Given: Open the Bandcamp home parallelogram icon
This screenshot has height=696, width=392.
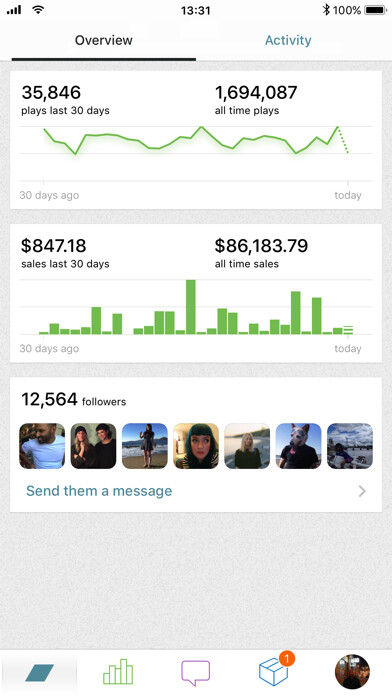Looking at the screenshot, I should 40,672.
